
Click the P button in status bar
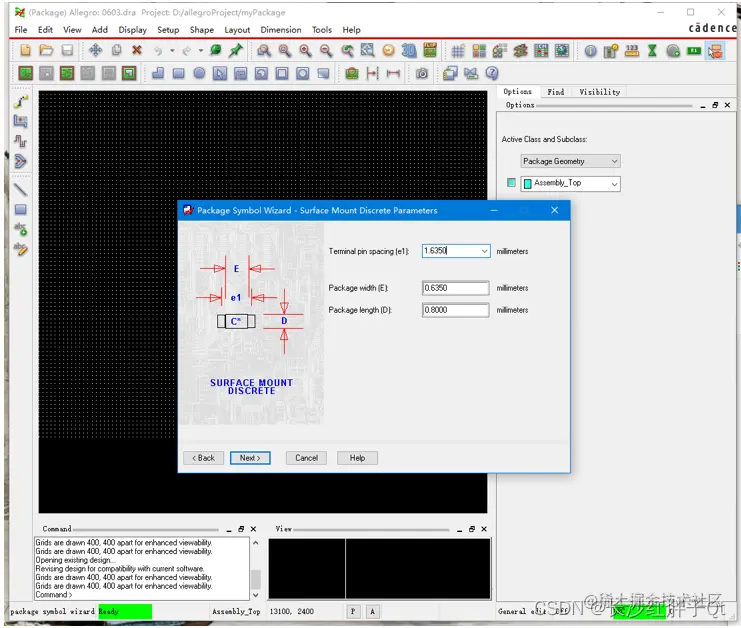(x=353, y=611)
